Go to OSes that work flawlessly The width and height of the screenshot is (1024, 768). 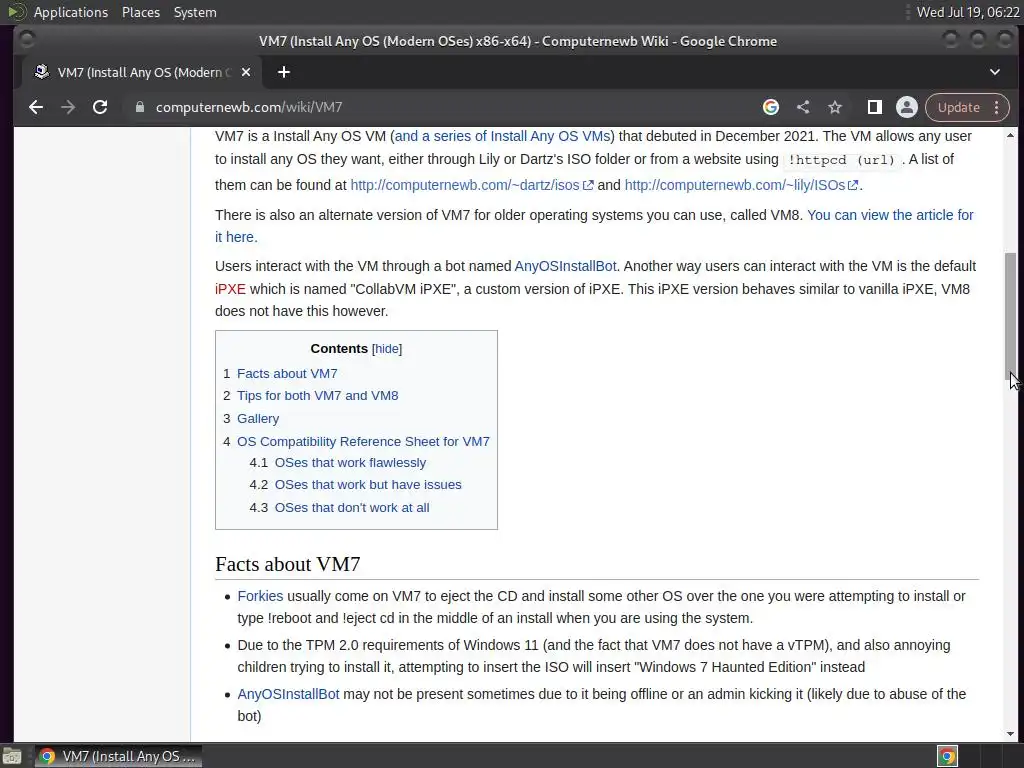350,462
